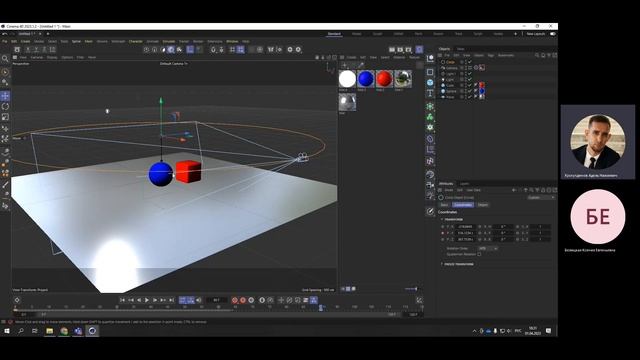
Task: Open the File menu in main menu bar
Action: pos(4,41)
